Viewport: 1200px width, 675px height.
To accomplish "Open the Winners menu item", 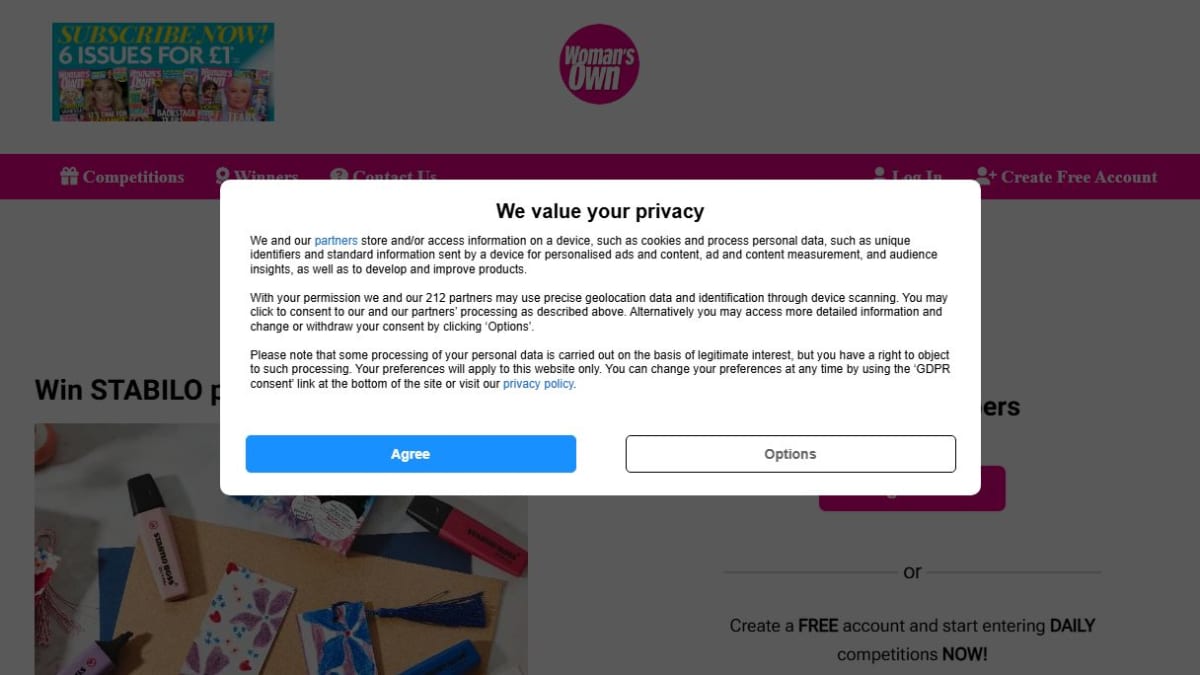I will coord(266,175).
